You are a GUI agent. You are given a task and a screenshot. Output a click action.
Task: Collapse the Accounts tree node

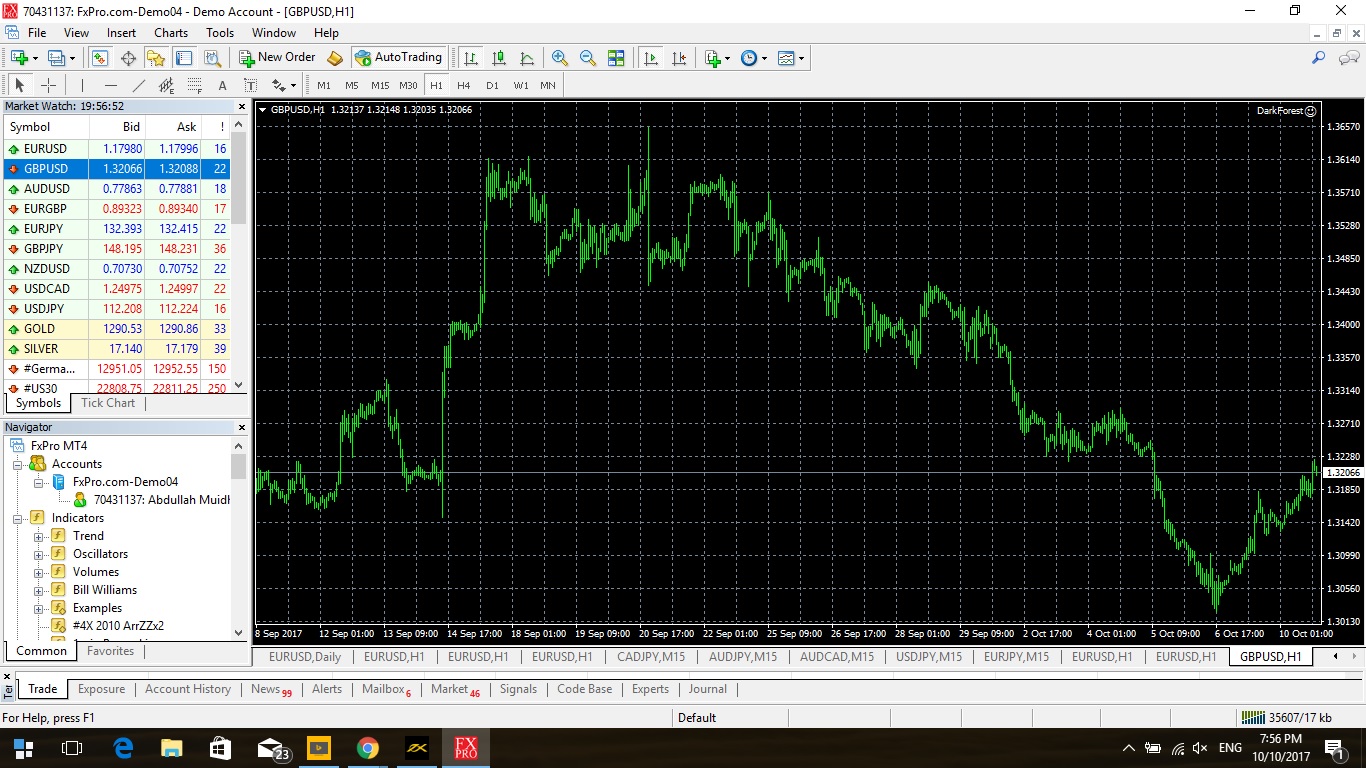(x=18, y=464)
